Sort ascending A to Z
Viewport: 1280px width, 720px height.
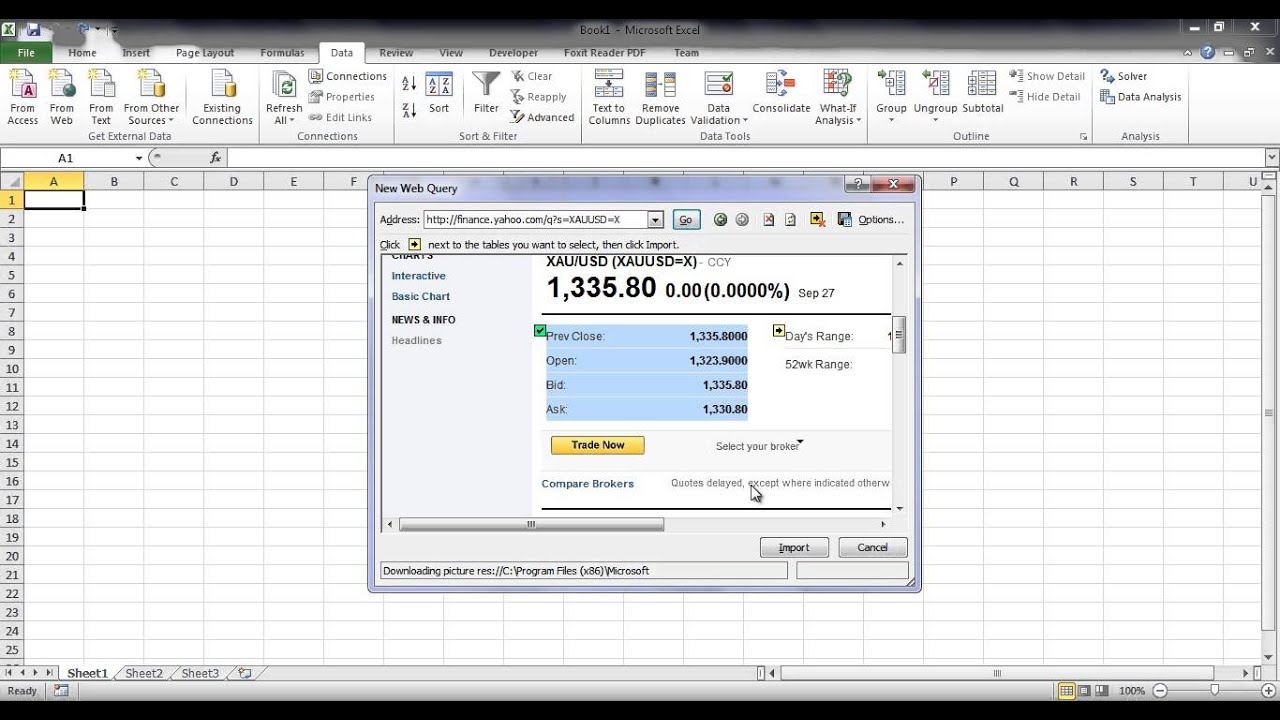pos(409,84)
